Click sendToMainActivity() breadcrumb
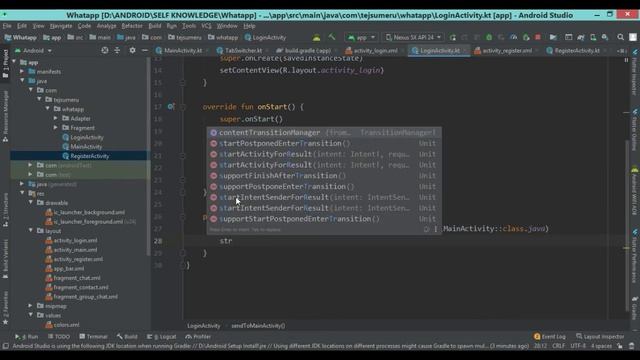The width and height of the screenshot is (640, 360). [258, 326]
